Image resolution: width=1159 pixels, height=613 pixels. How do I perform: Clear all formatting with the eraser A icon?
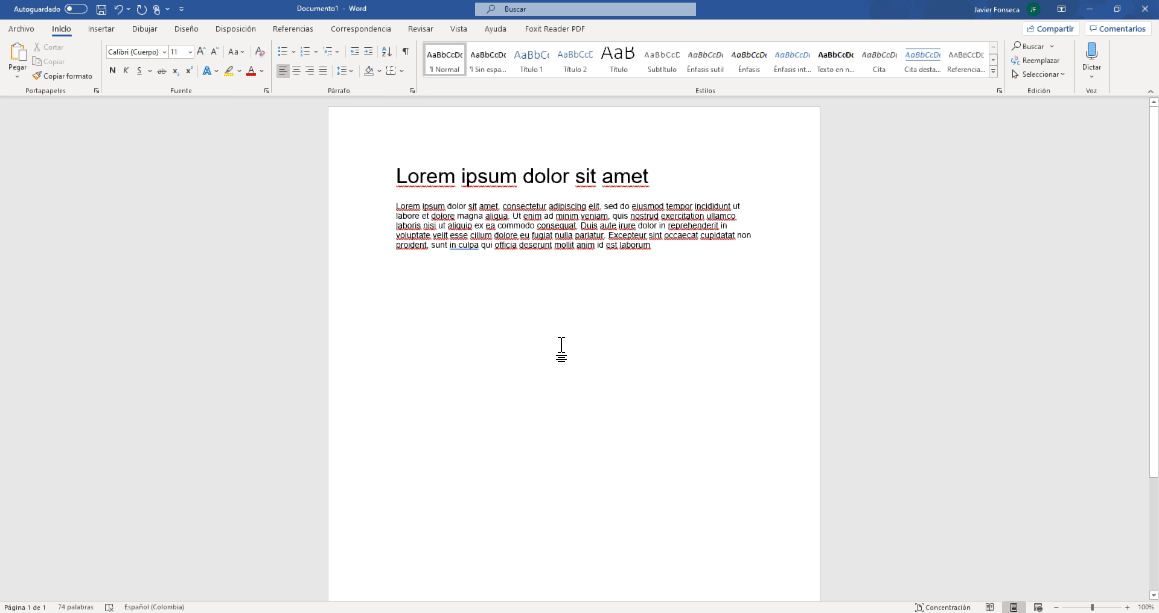point(259,52)
